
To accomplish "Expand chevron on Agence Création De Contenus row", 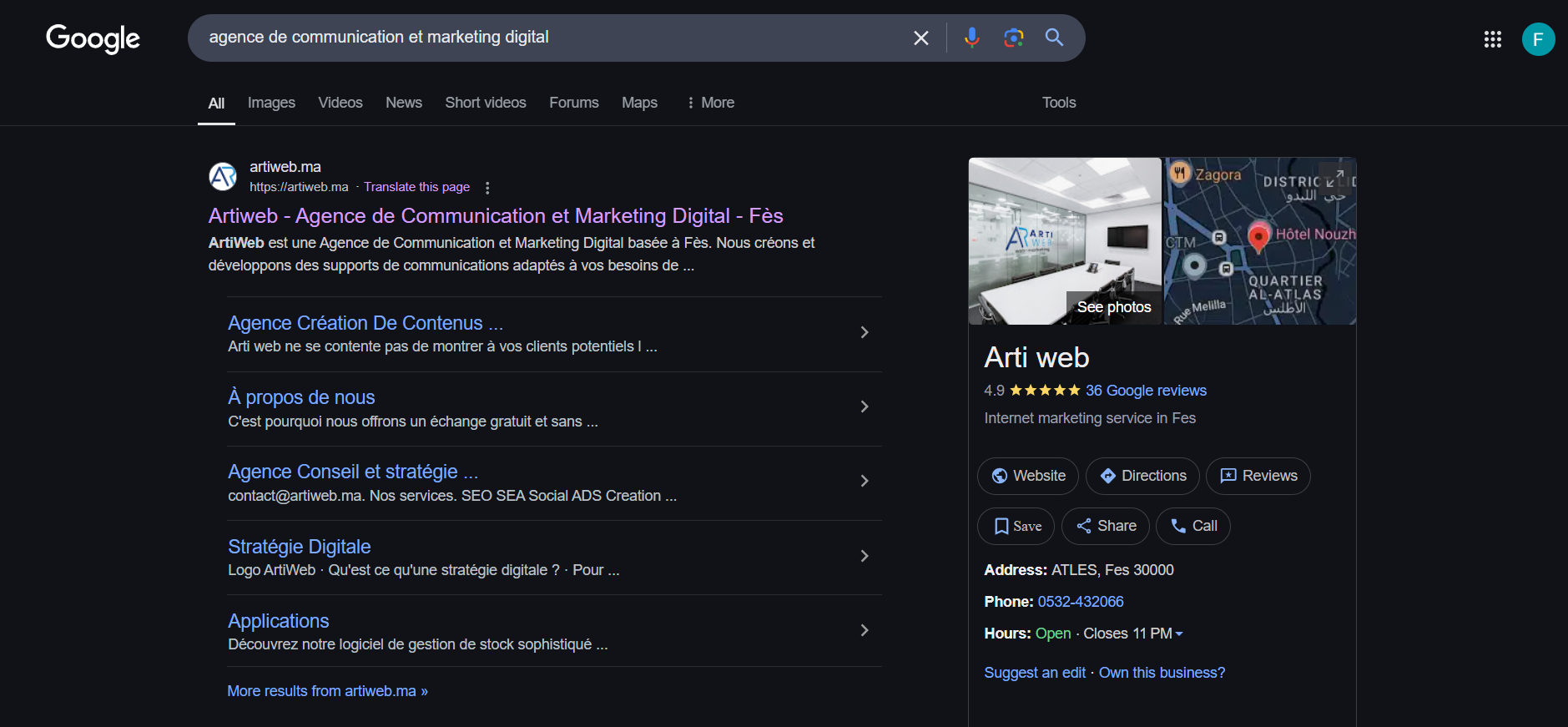I will pyautogui.click(x=865, y=332).
